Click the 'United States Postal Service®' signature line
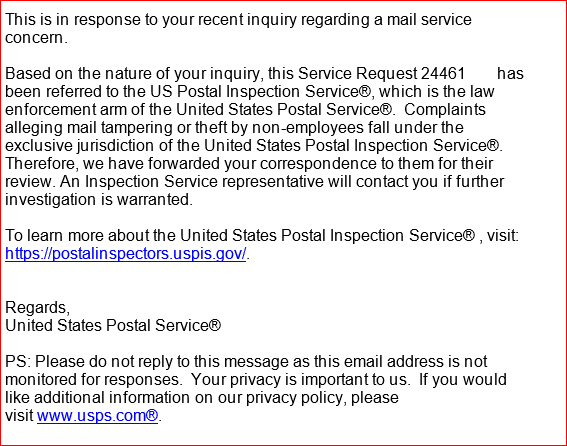 (113, 326)
